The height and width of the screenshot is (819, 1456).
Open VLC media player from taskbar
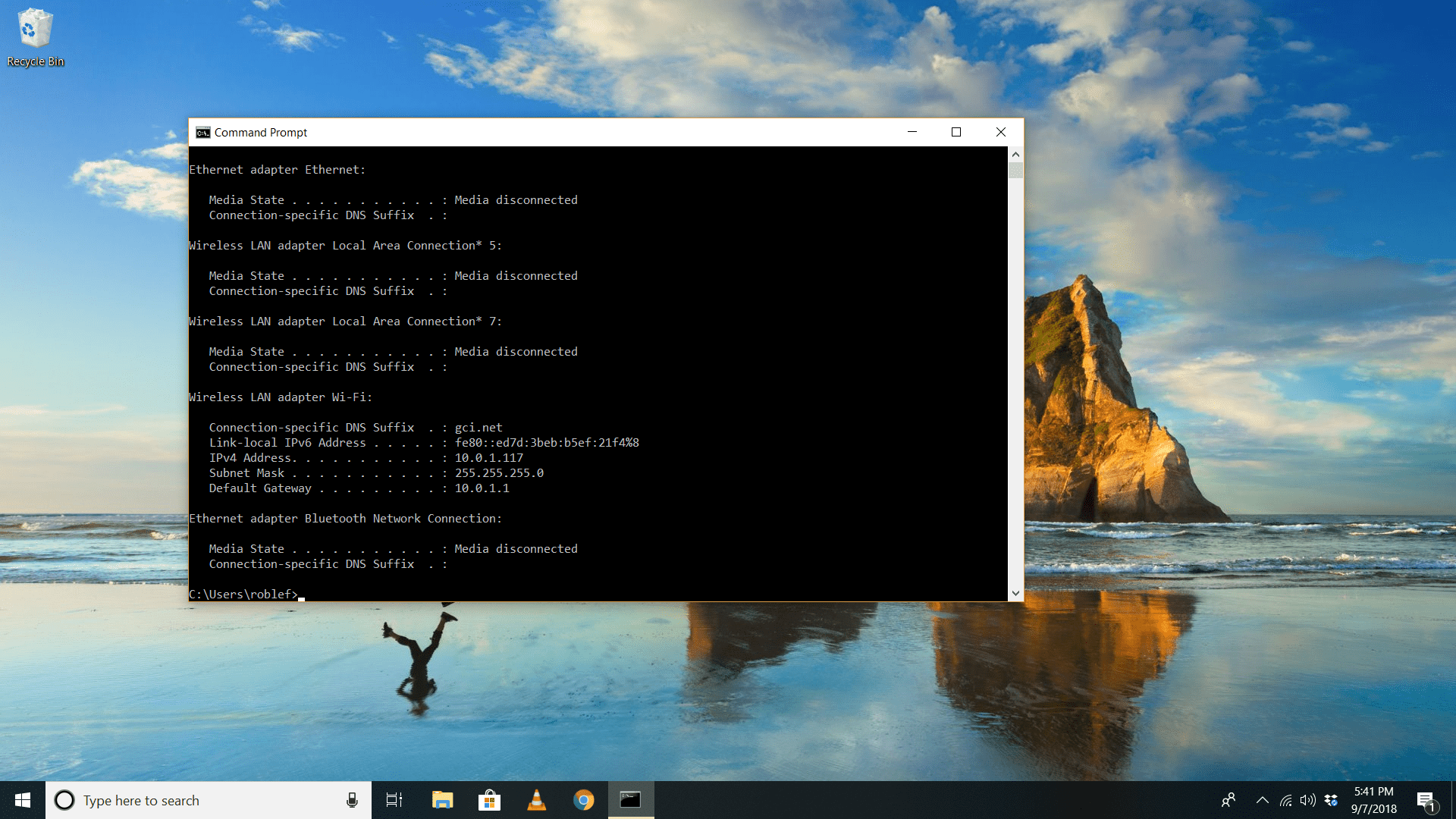(x=537, y=799)
